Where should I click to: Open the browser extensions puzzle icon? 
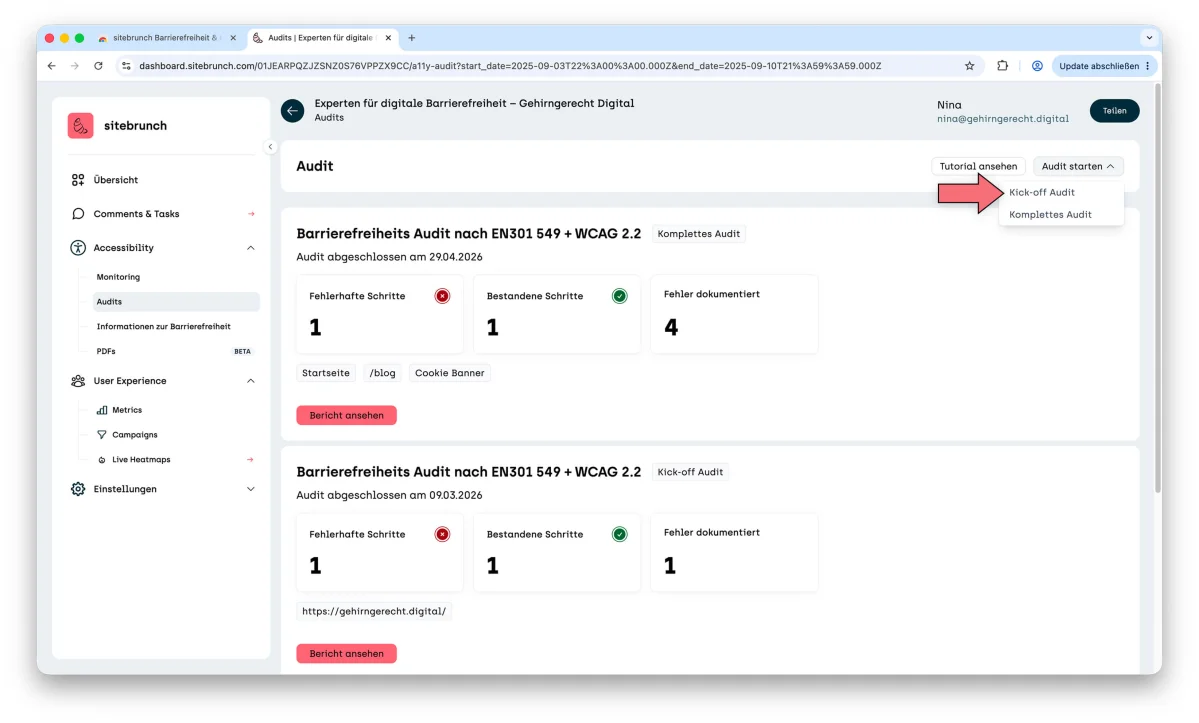click(1002, 66)
